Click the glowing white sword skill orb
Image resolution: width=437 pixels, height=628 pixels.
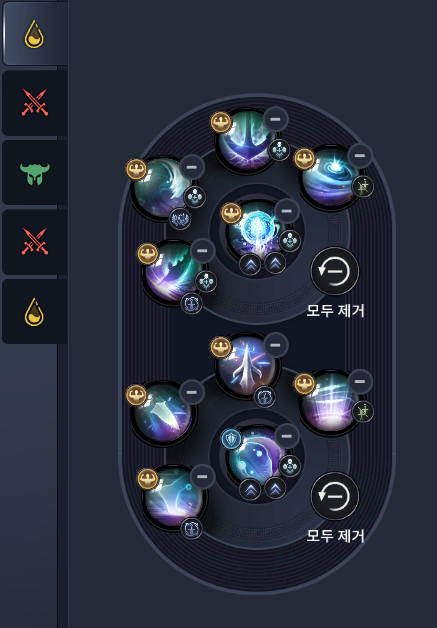coord(246,365)
